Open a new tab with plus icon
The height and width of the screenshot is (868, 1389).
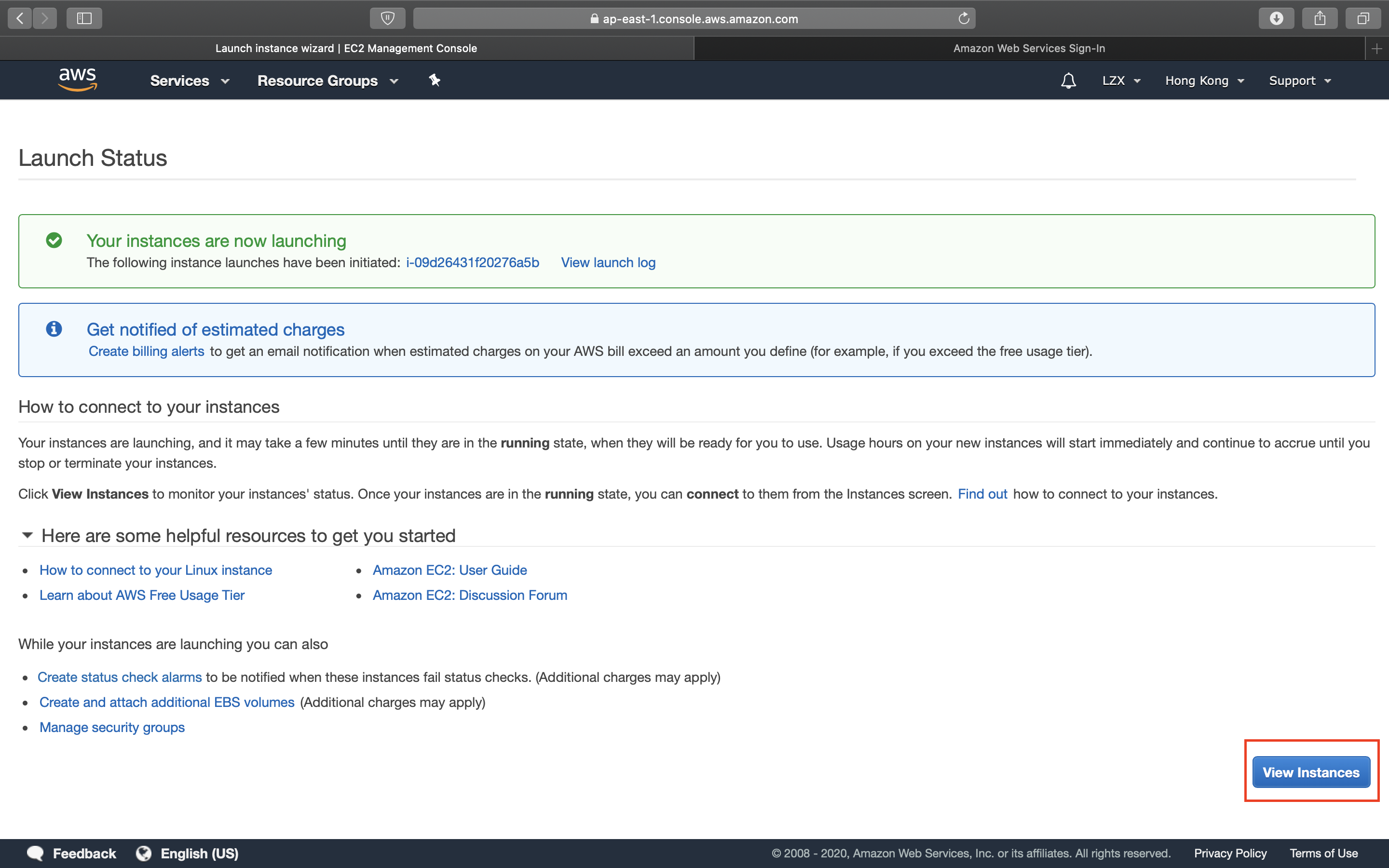[1376, 49]
